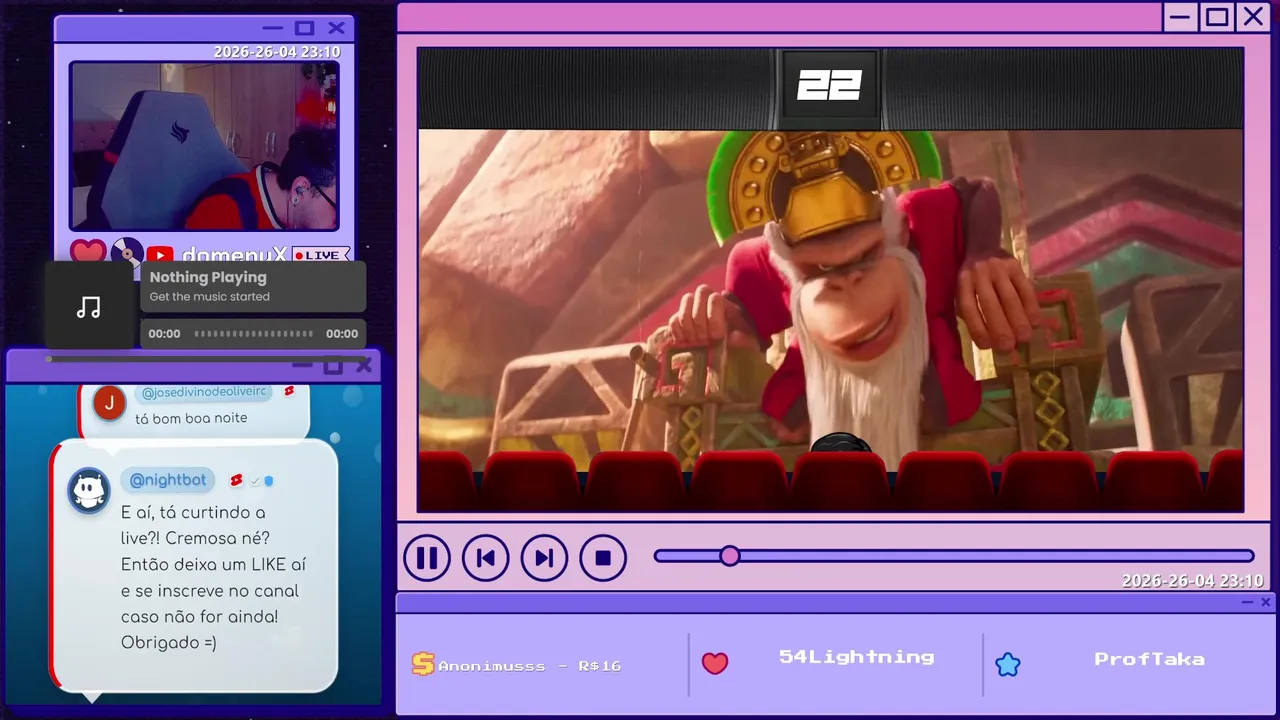Viewport: 1280px width, 720px height.
Task: Click the nightbot LIKE reminder message
Action: [x=213, y=577]
